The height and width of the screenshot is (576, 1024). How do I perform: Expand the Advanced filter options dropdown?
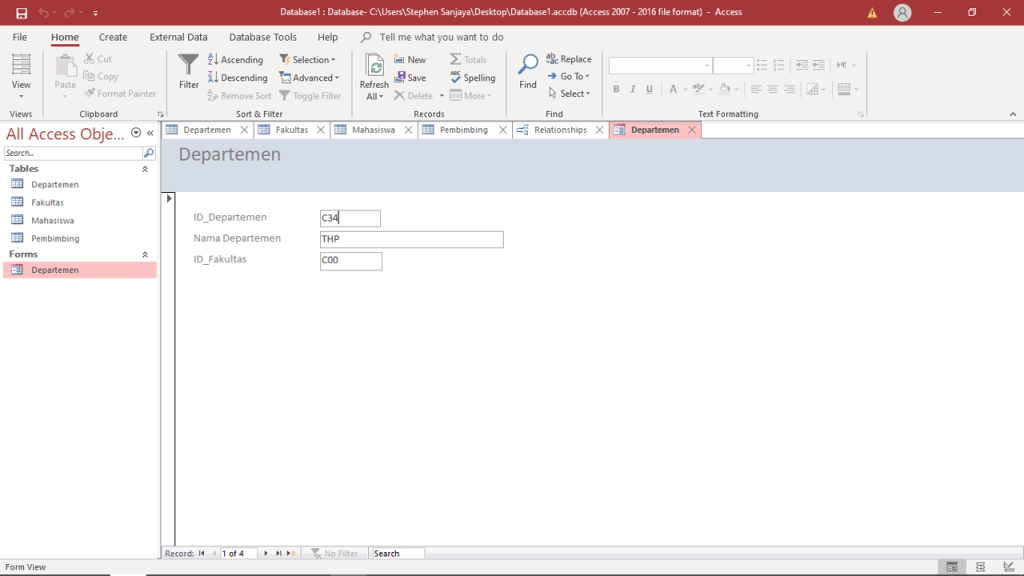coord(315,78)
